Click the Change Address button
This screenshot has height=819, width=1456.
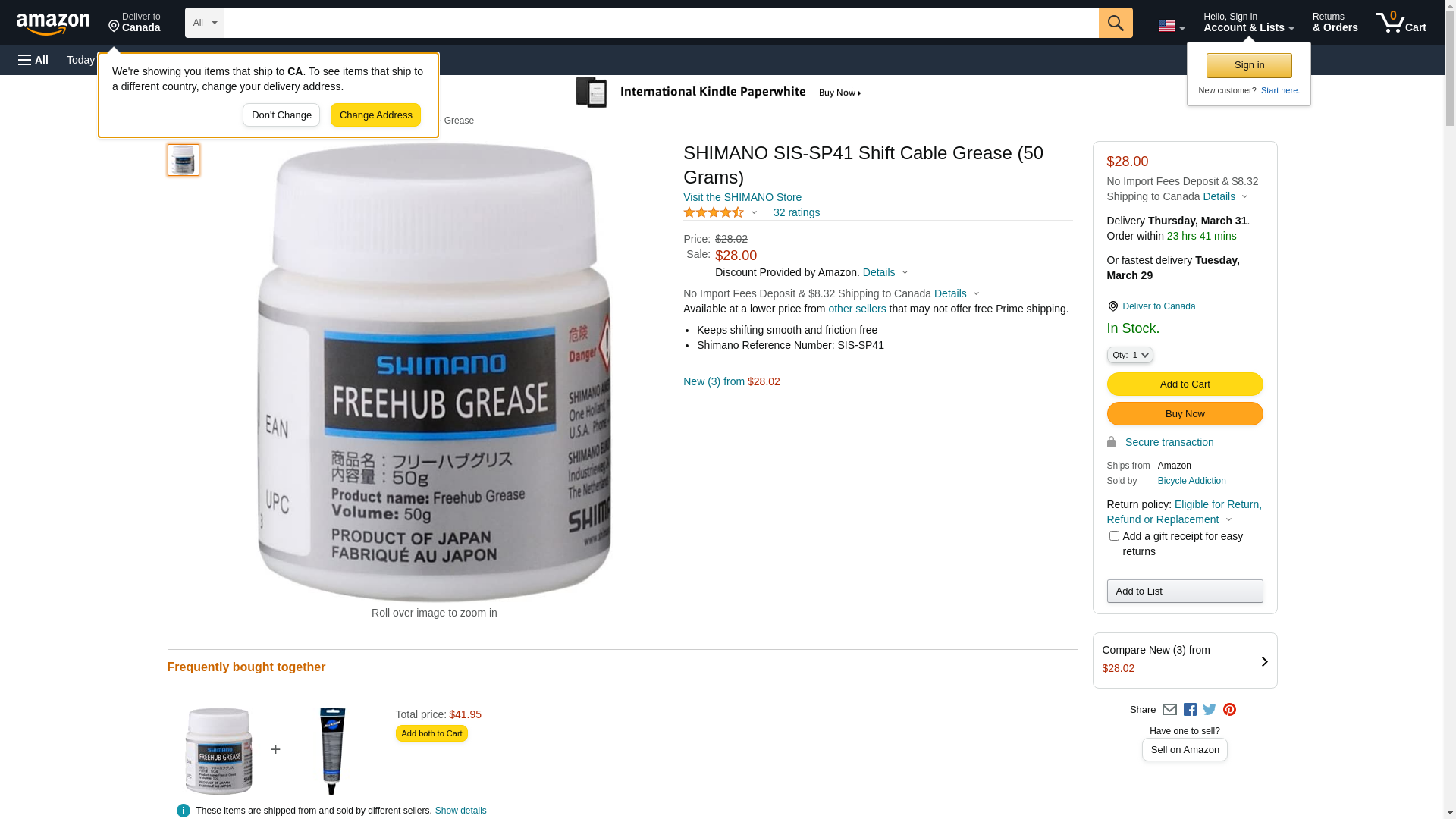tap(375, 115)
